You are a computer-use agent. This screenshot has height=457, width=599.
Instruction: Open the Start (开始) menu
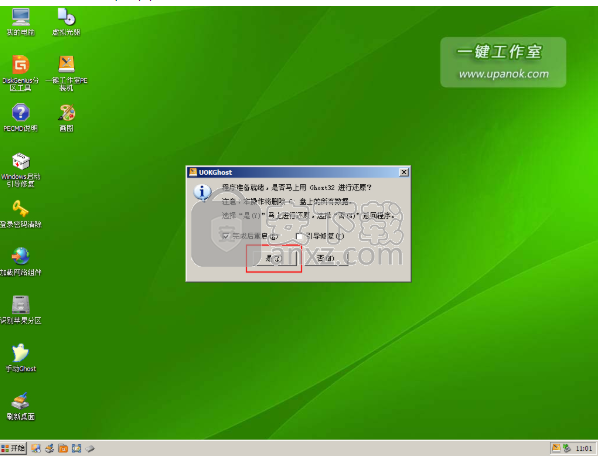point(13,448)
